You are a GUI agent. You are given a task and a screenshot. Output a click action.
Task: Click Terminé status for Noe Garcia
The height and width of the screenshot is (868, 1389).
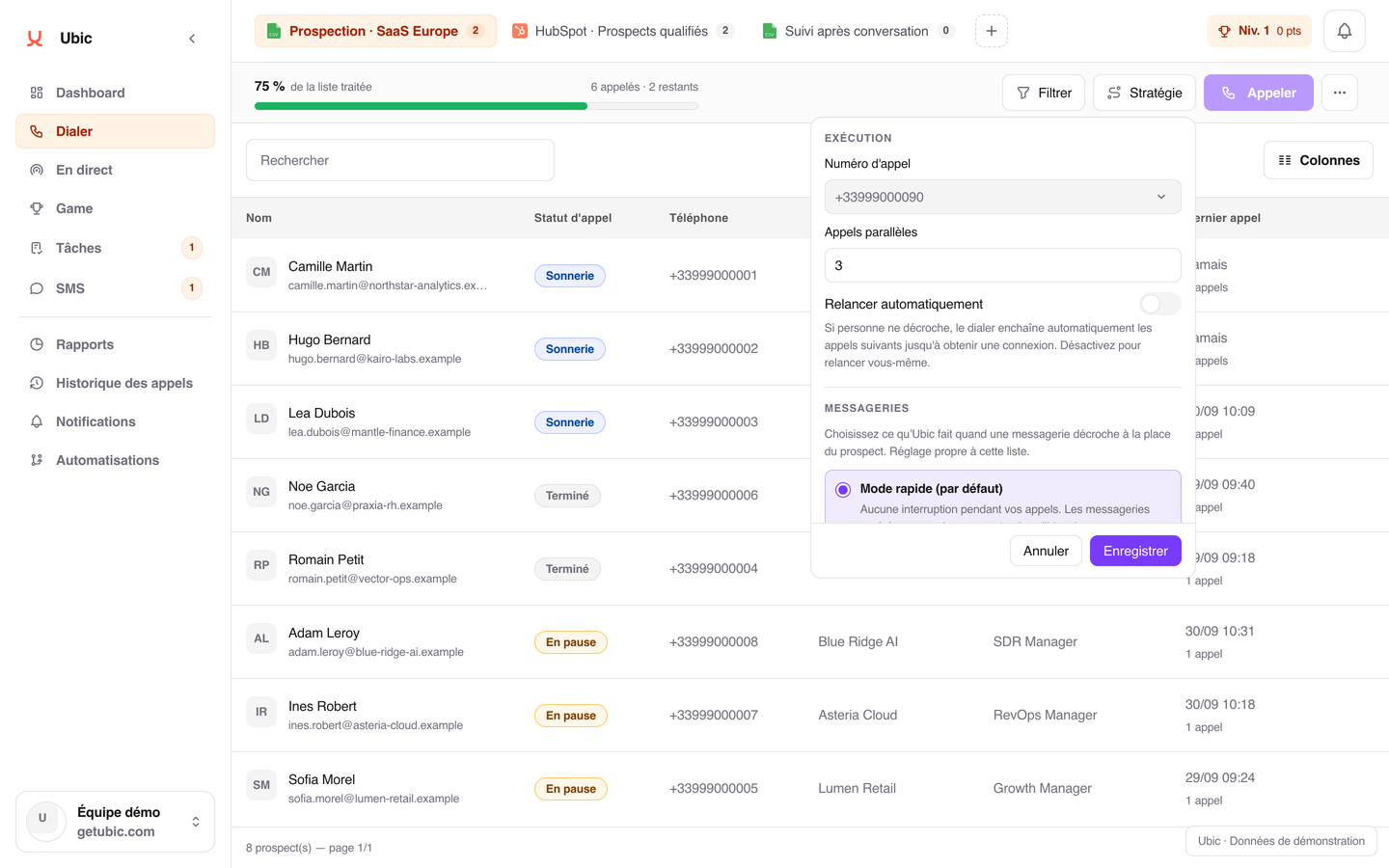pyautogui.click(x=567, y=496)
